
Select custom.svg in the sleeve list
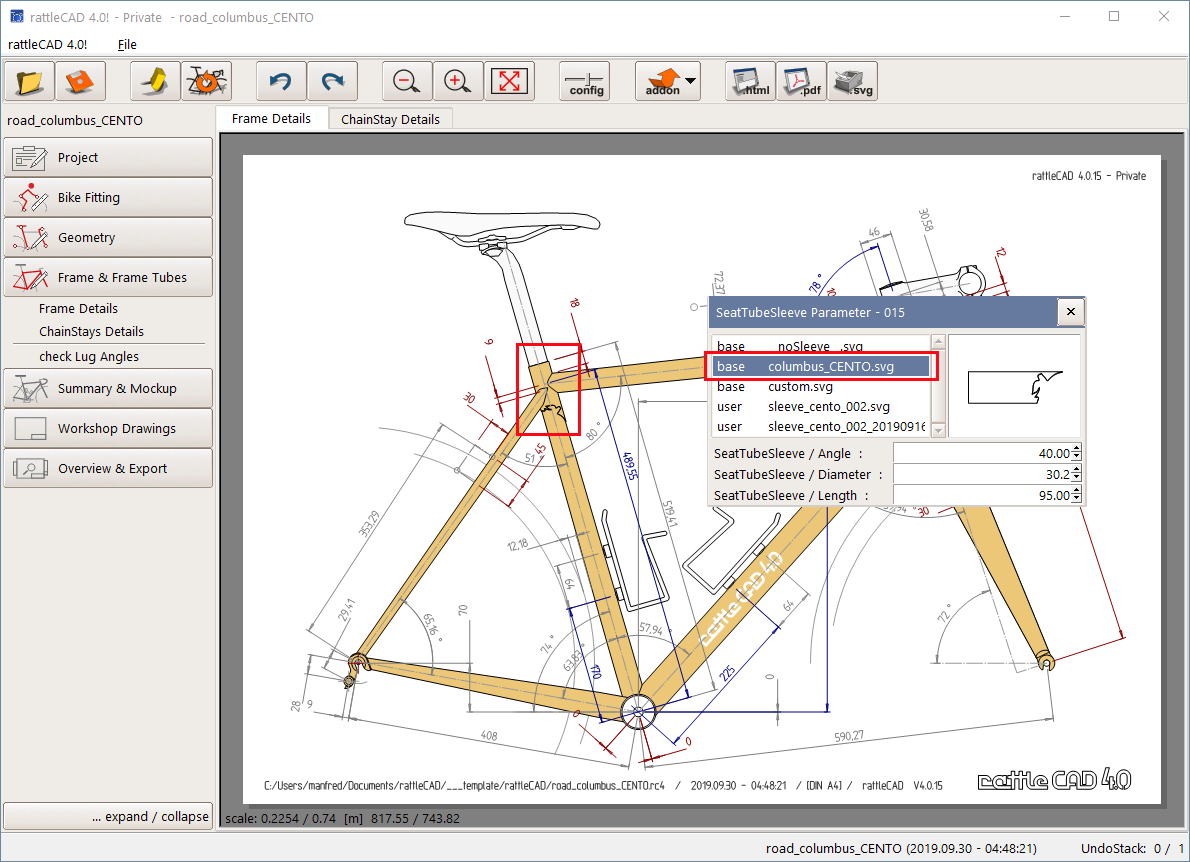[x=820, y=387]
